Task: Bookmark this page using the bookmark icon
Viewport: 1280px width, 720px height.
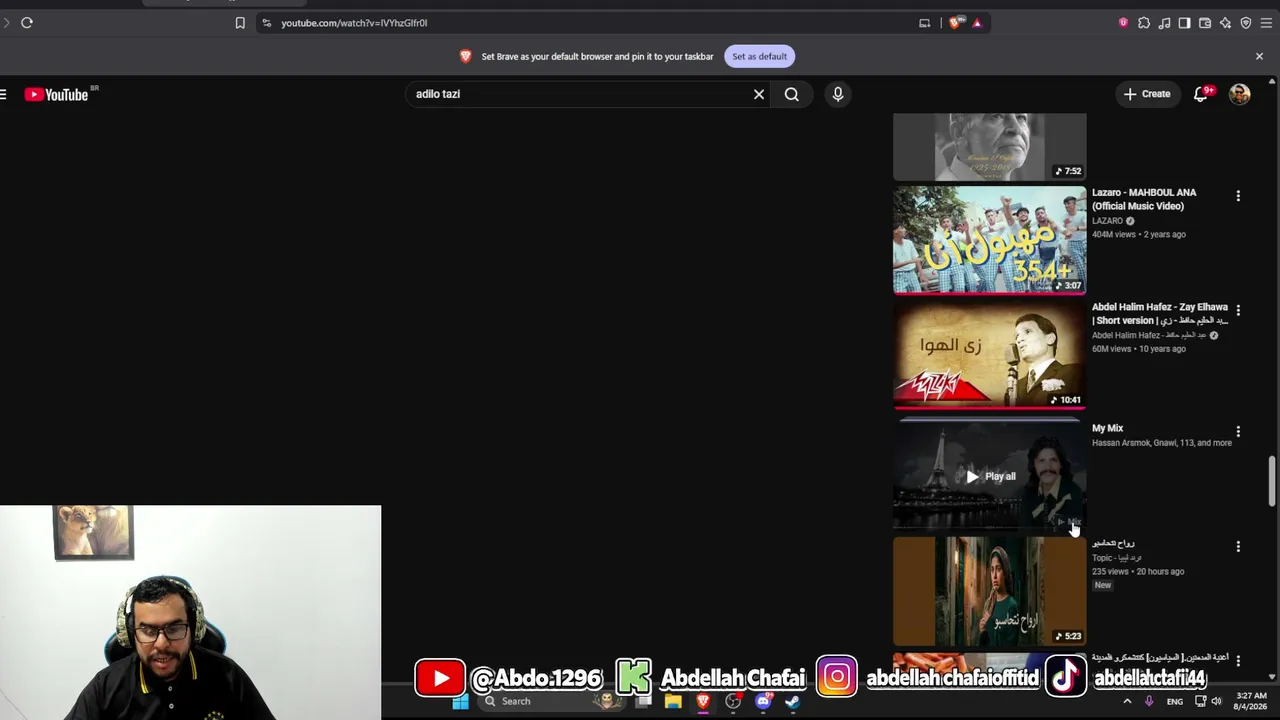Action: 240,23
